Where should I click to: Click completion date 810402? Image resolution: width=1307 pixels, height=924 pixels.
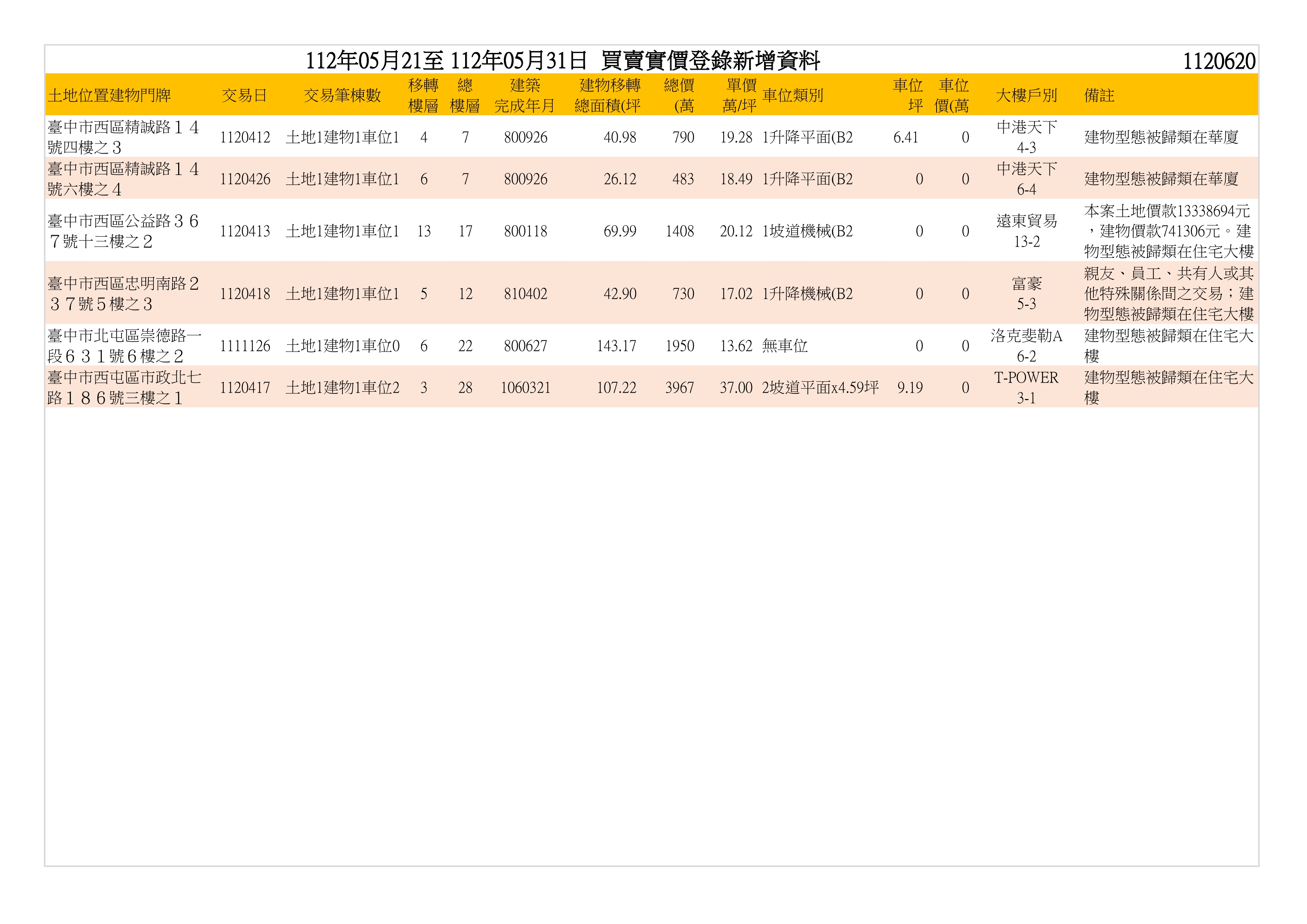[525, 294]
